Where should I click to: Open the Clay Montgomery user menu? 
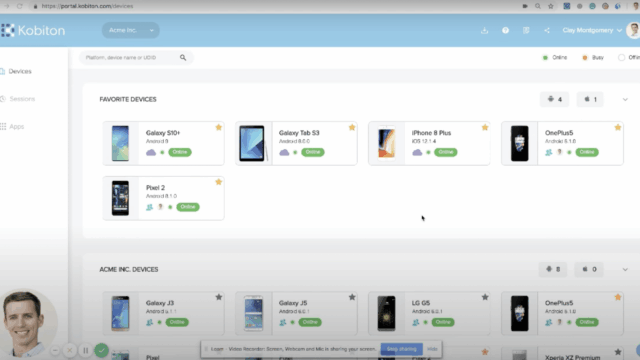click(592, 30)
